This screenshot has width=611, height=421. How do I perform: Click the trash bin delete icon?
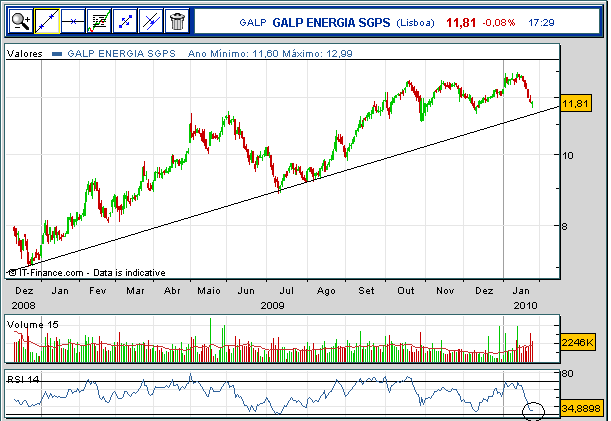[x=177, y=21]
